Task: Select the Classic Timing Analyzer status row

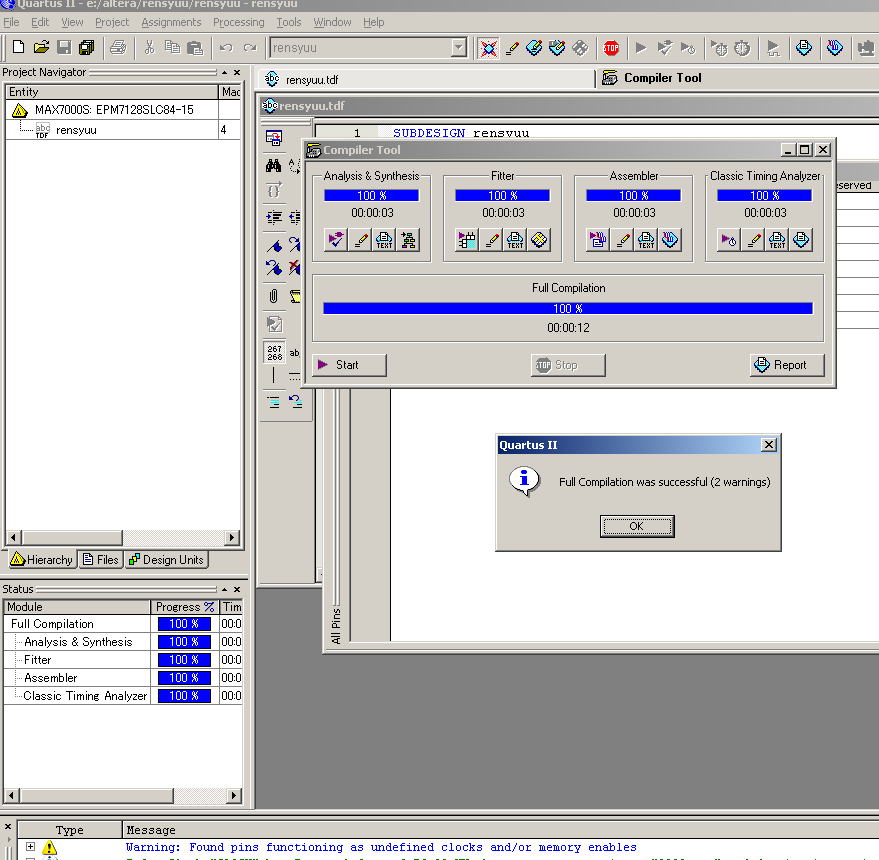Action: [x=123, y=696]
